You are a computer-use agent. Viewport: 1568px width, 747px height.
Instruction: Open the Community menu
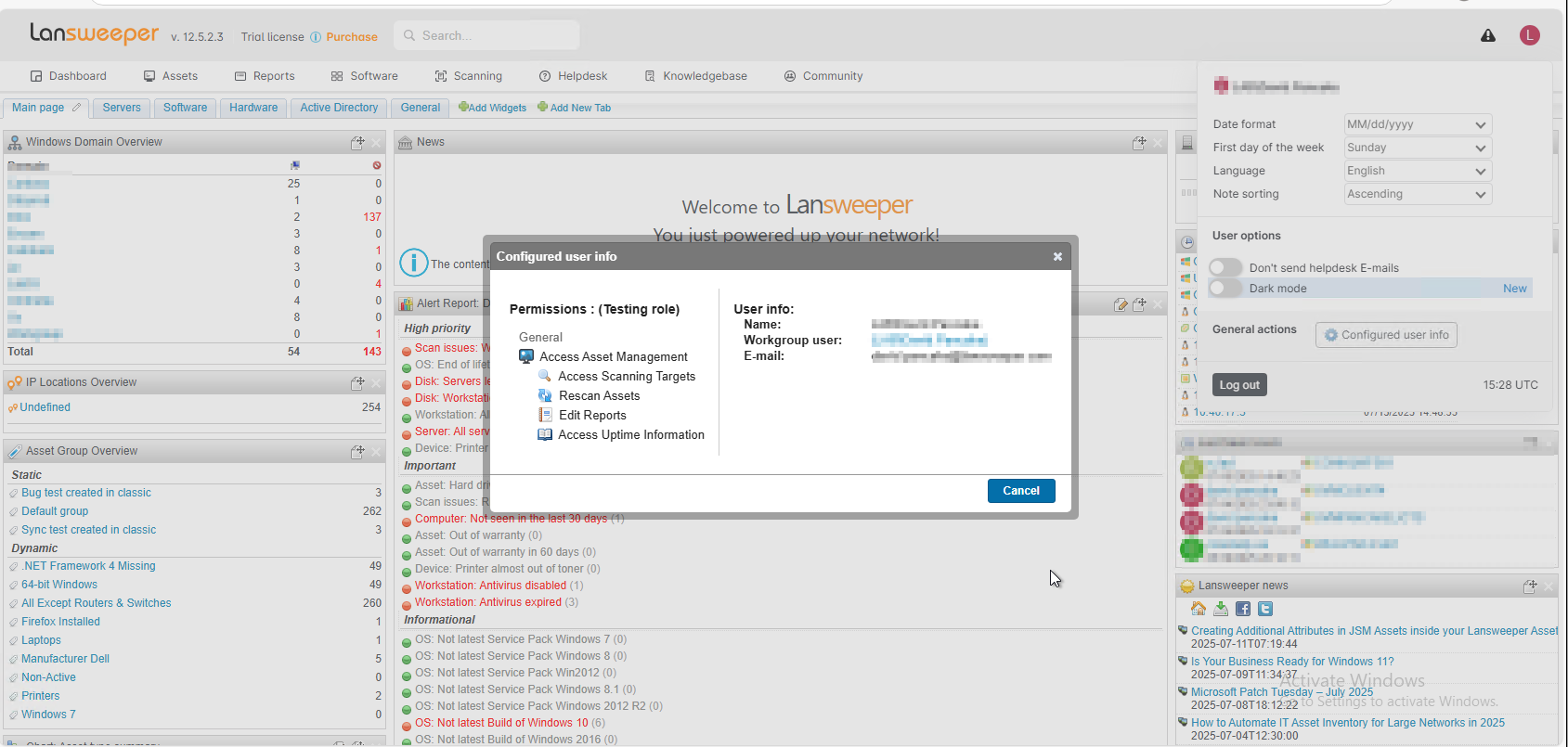pos(823,76)
